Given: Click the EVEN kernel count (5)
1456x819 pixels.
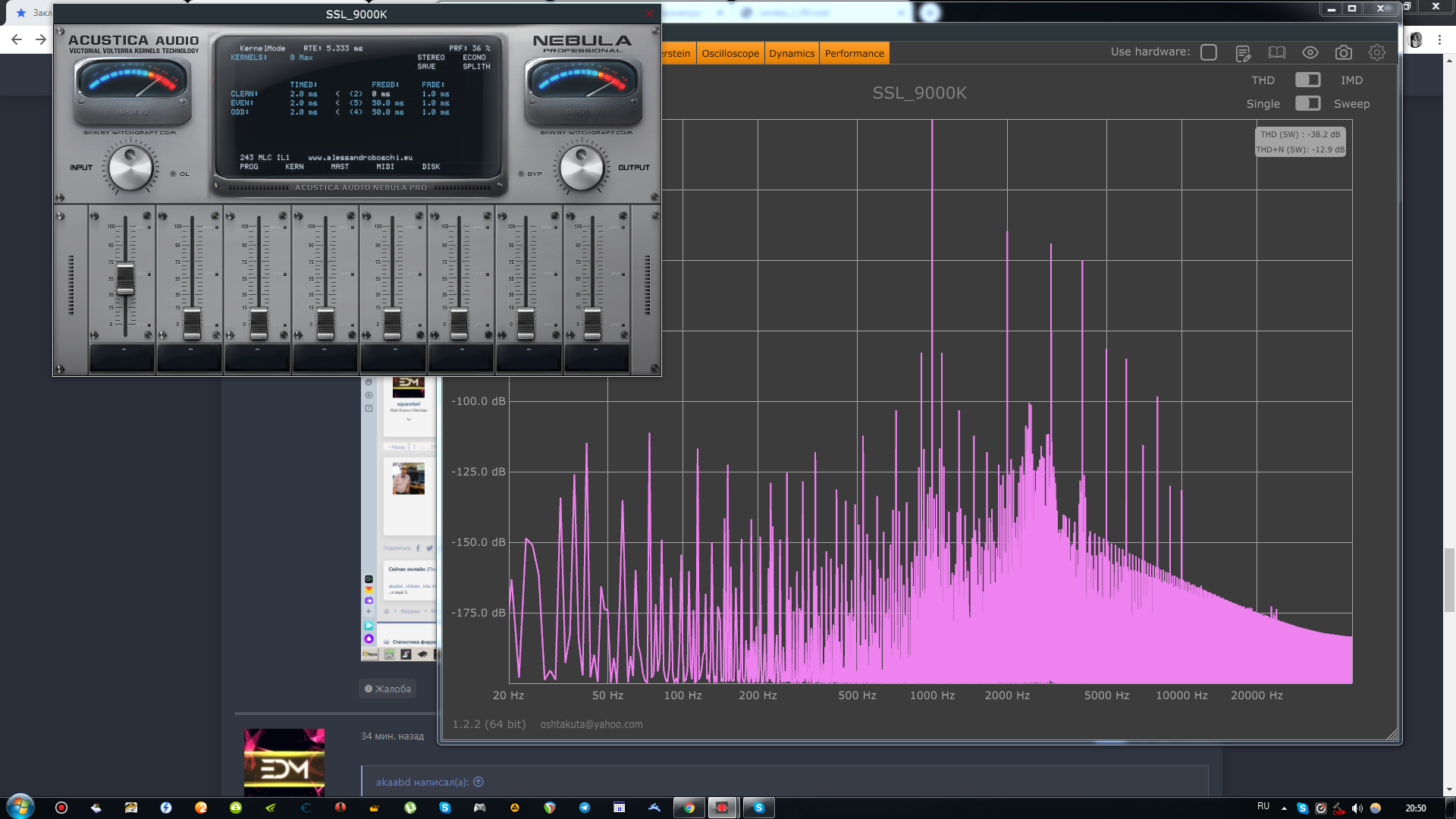Looking at the screenshot, I should [356, 103].
